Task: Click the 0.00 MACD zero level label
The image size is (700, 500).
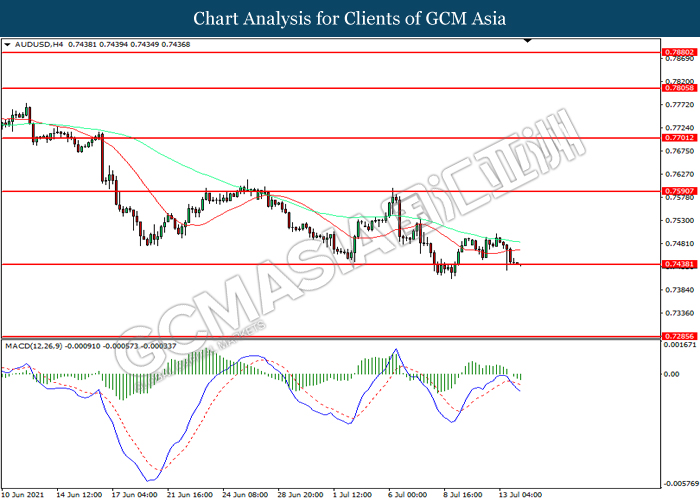Action: coord(672,374)
